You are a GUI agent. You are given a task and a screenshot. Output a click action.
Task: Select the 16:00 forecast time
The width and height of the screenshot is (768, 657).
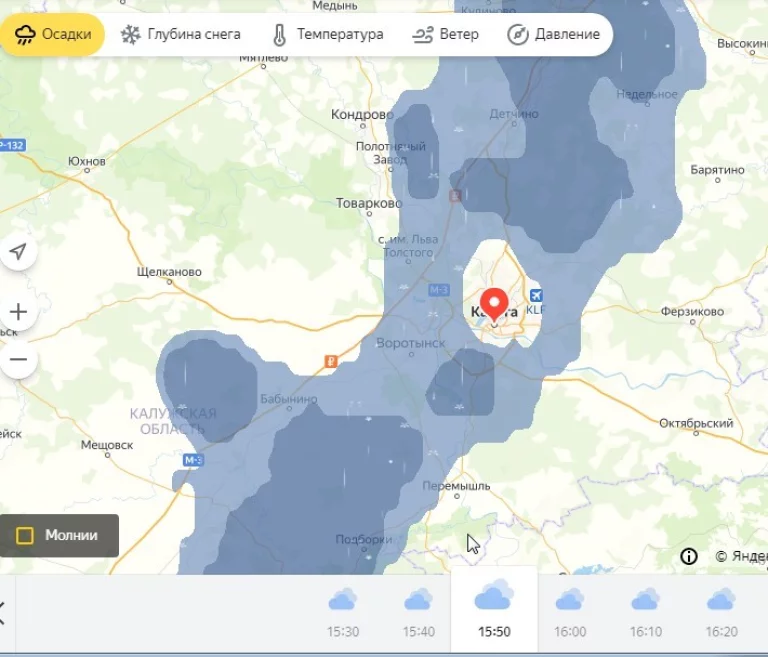click(x=570, y=612)
